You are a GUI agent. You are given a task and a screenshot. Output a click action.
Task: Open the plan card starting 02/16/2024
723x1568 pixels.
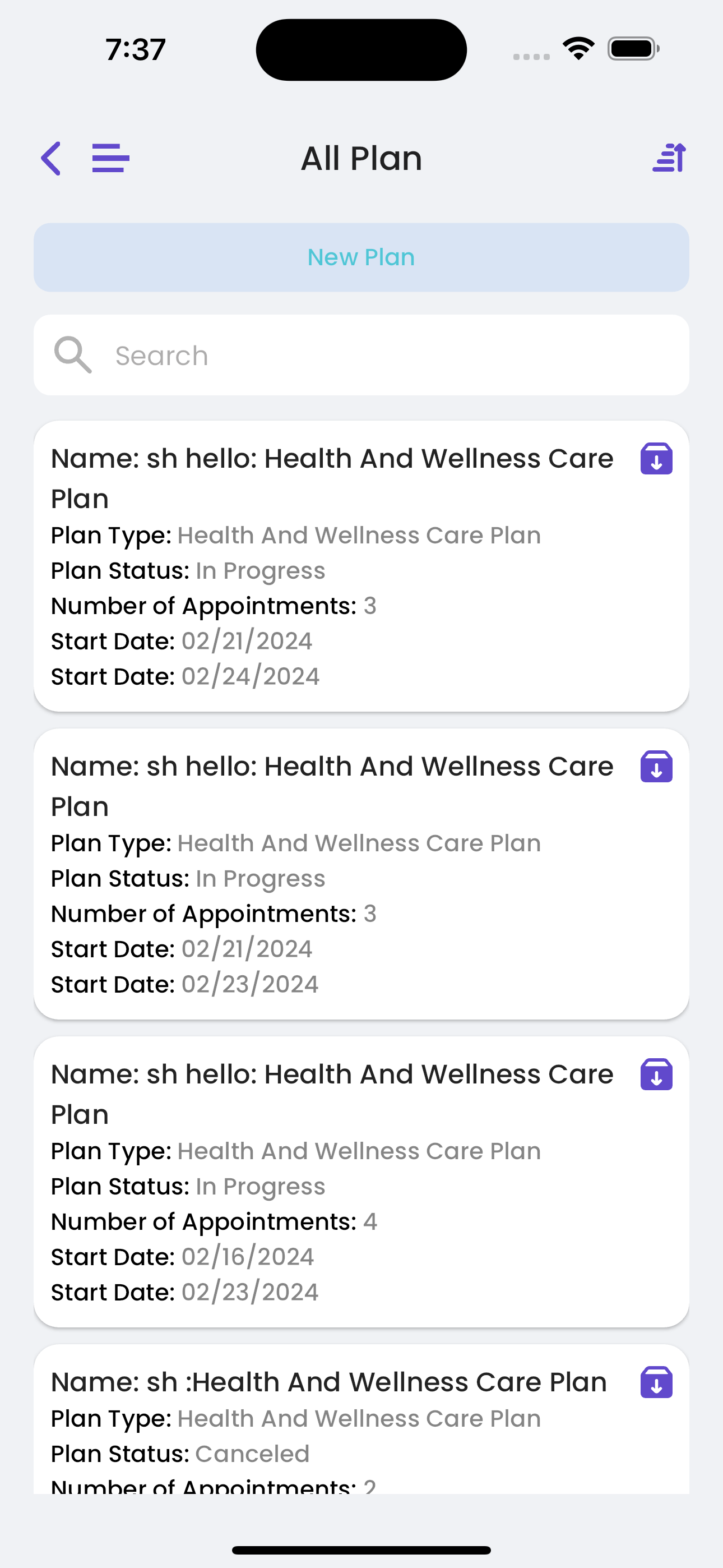pos(361,1182)
